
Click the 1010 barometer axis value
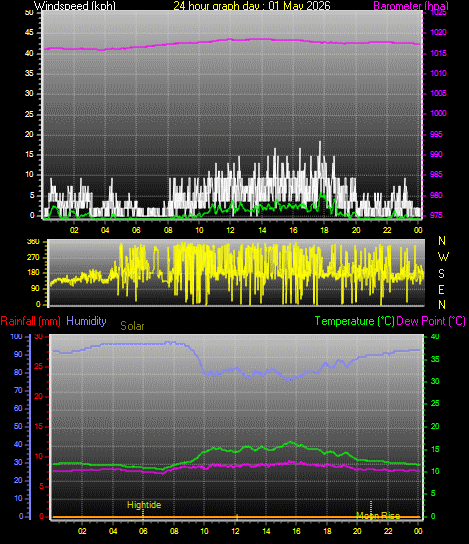(439, 73)
